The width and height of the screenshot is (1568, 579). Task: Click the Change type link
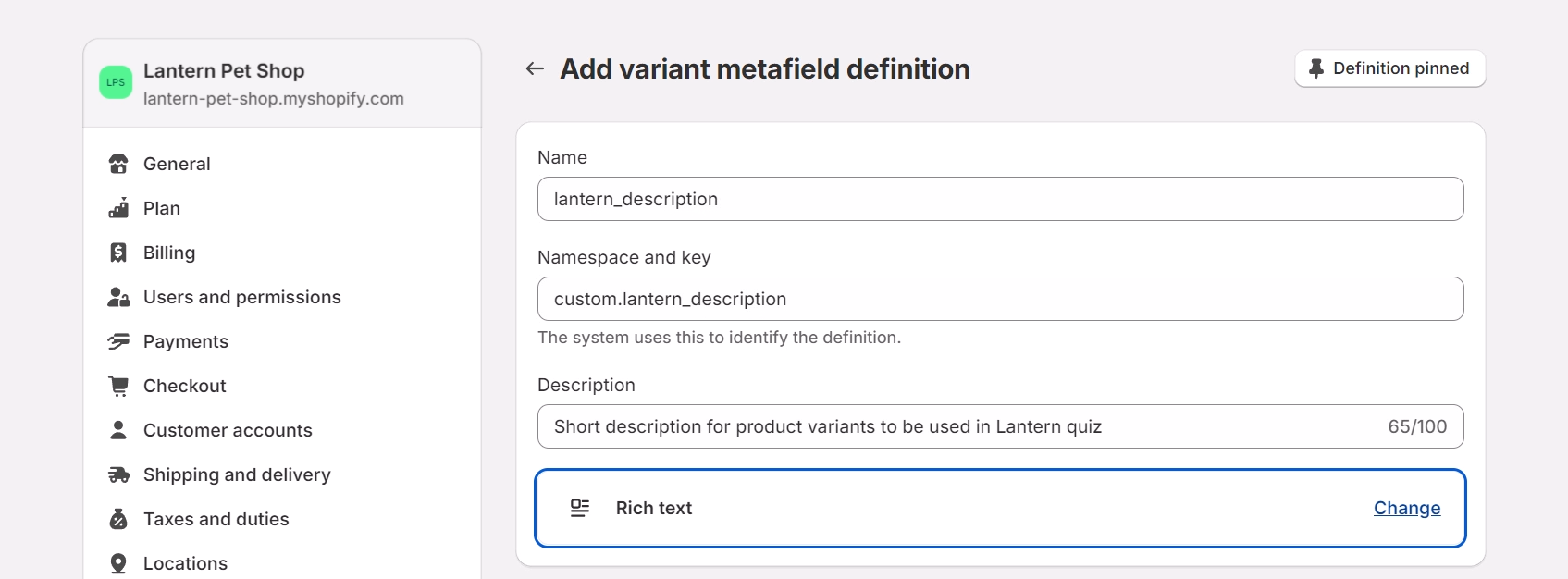point(1407,508)
